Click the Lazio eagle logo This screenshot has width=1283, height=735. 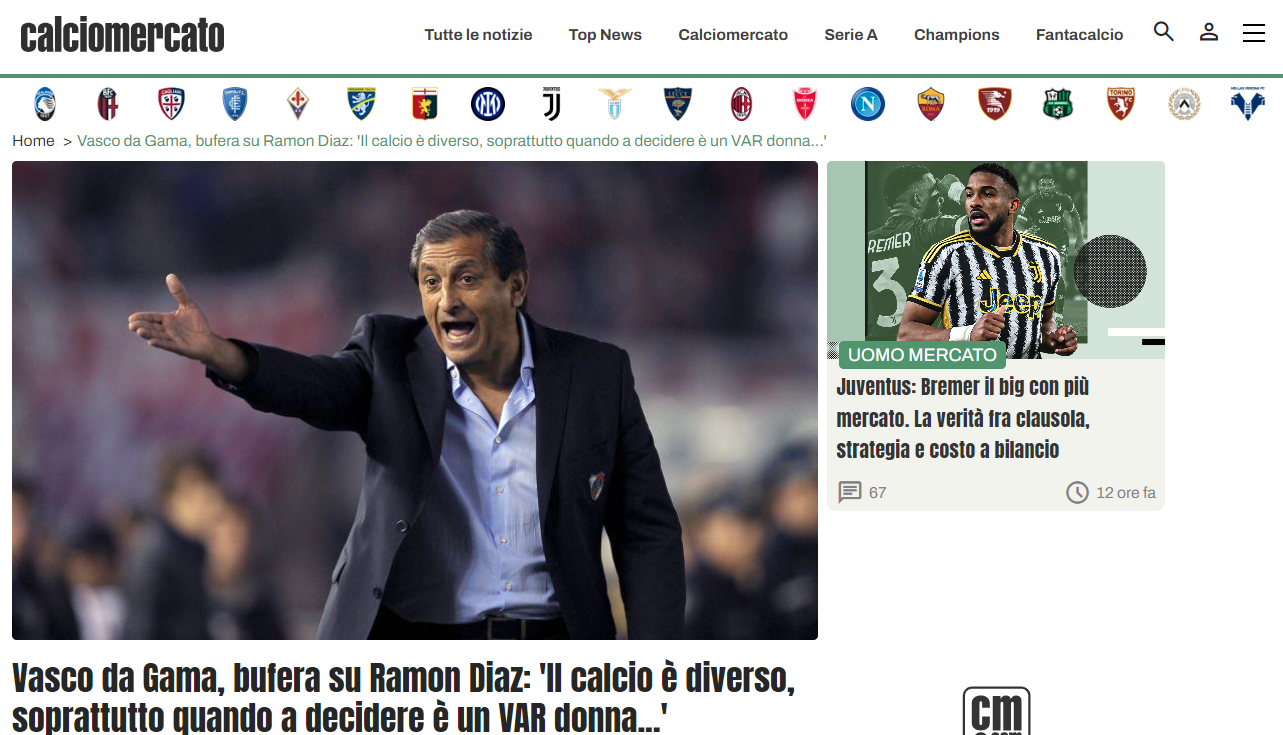pos(615,104)
